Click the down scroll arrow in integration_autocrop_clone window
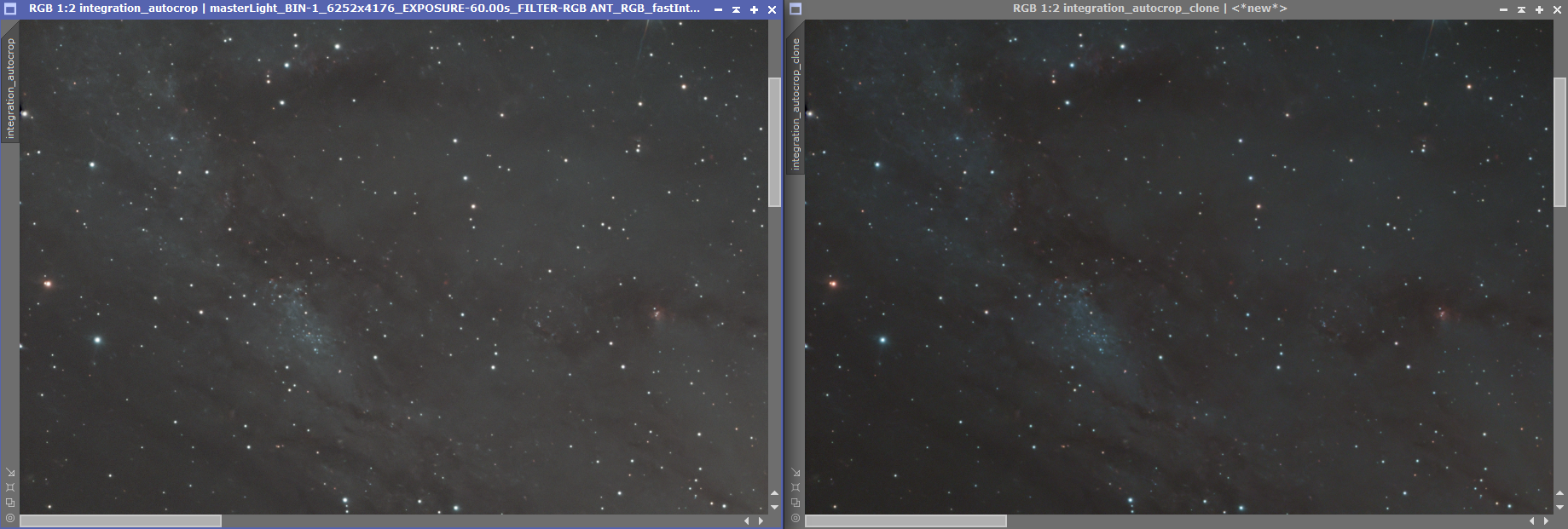The image size is (1568, 529). pos(1559,507)
